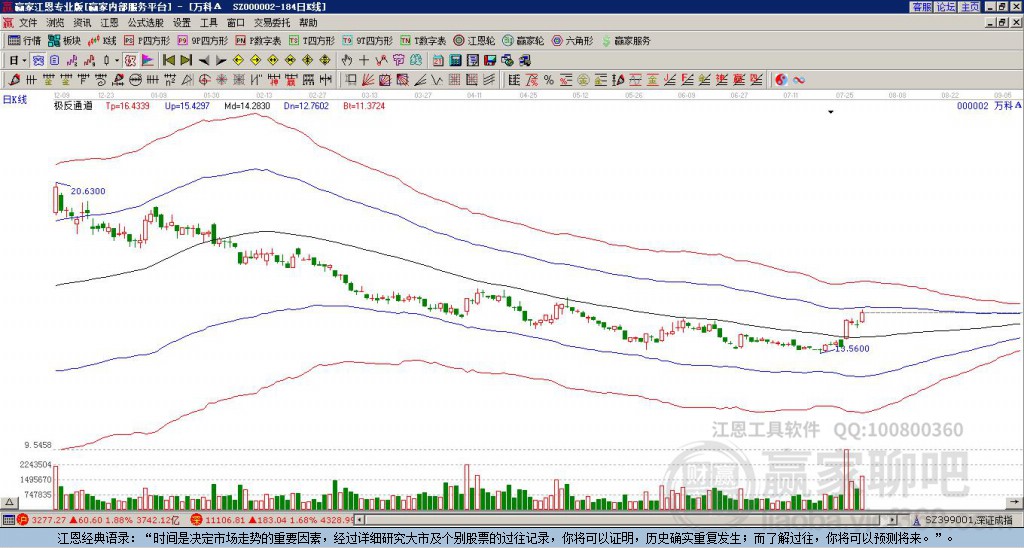
Task: Toggle the 权 rights-adjustment icon
Action: coord(131,61)
